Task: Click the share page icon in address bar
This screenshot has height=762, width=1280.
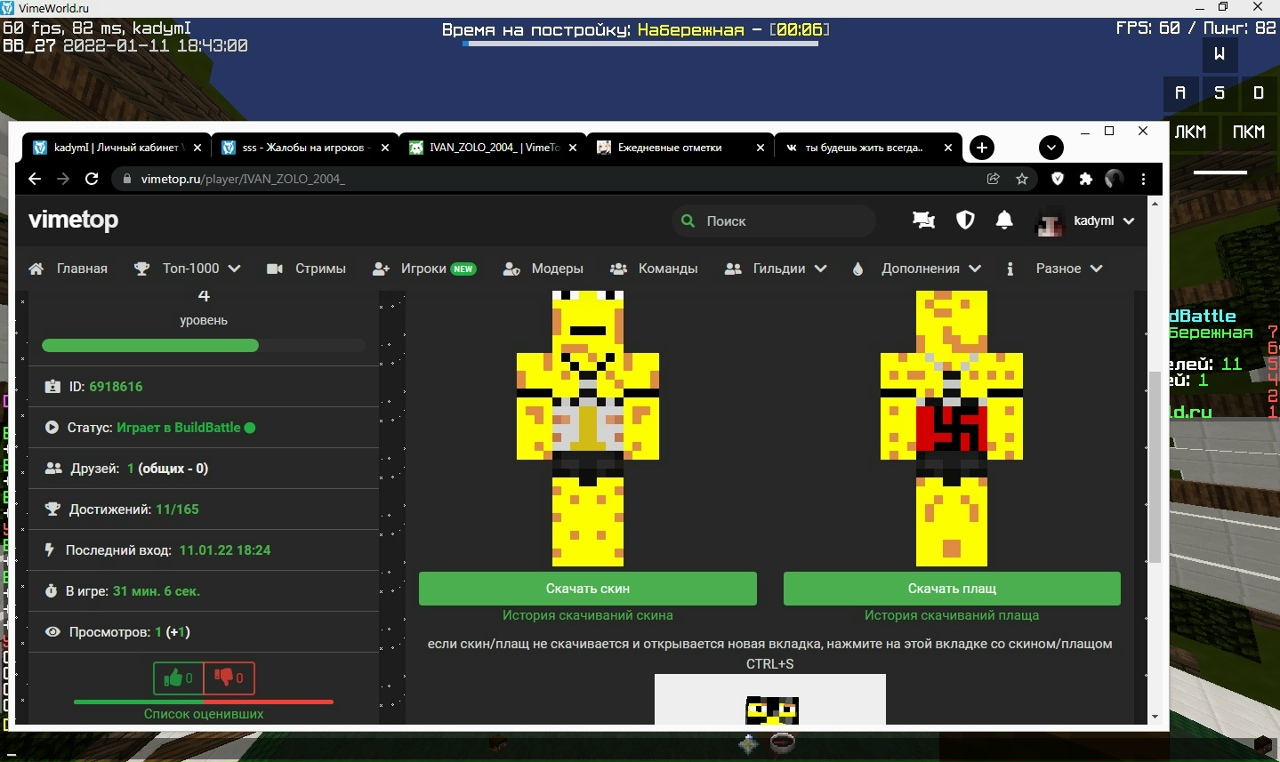Action: [x=993, y=179]
